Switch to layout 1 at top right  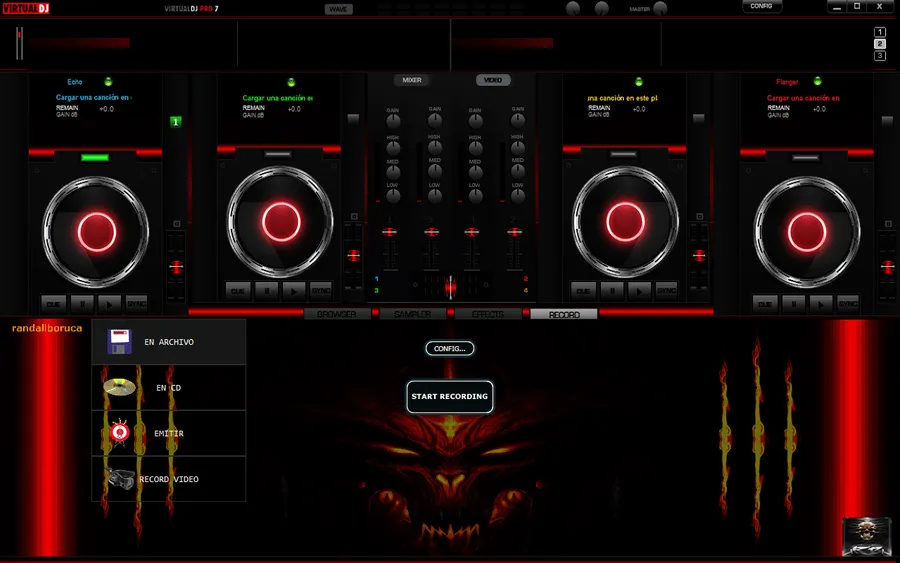tap(880, 32)
